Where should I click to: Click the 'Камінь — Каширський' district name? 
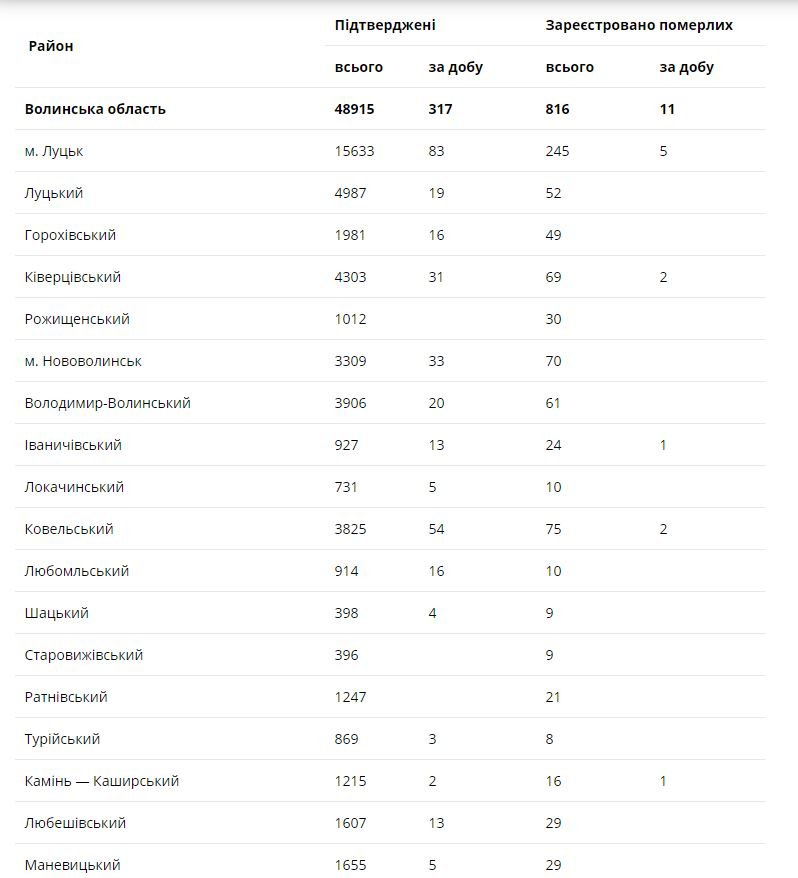(x=102, y=781)
